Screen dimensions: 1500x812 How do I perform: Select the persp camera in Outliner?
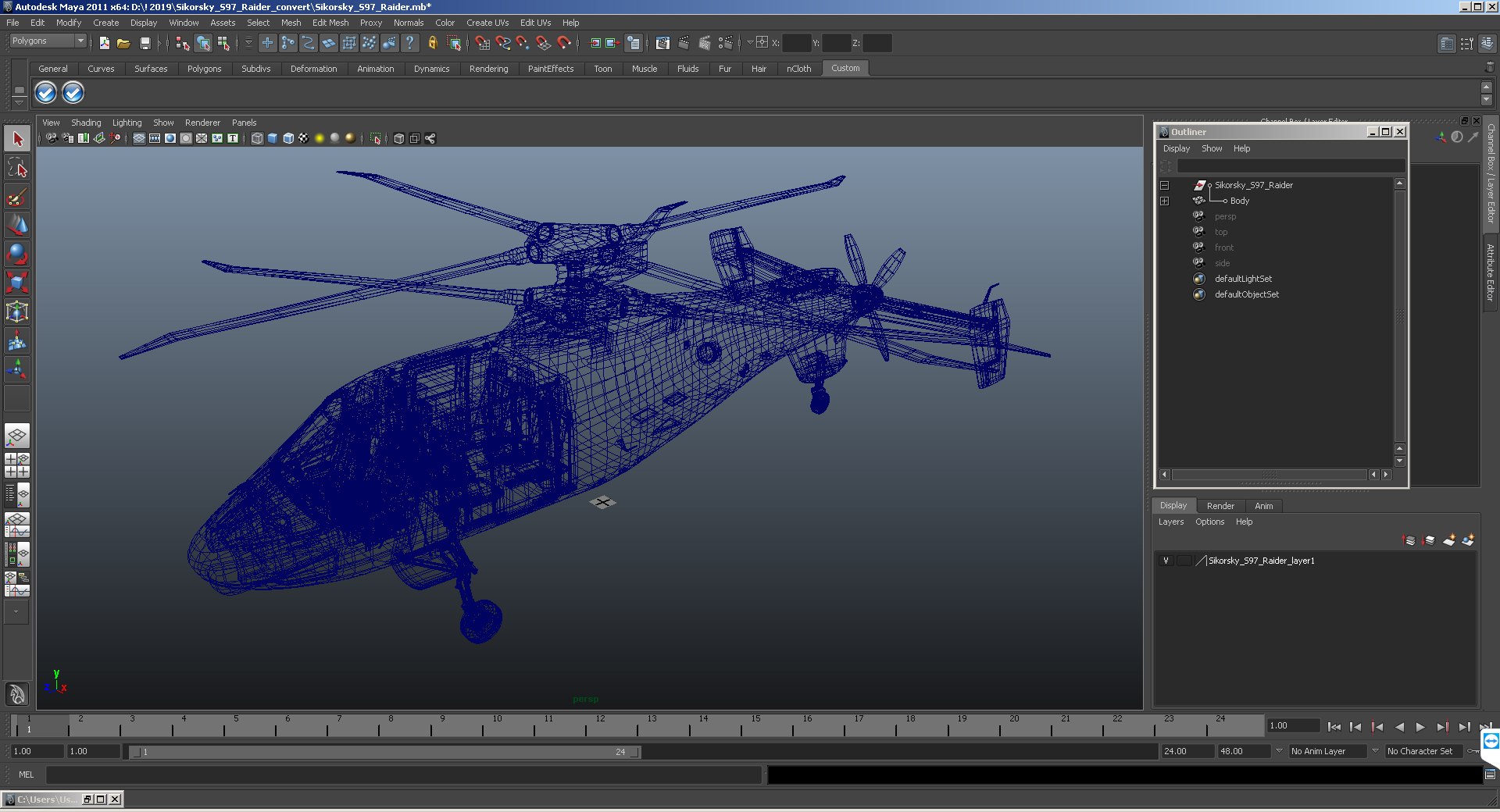point(1225,216)
